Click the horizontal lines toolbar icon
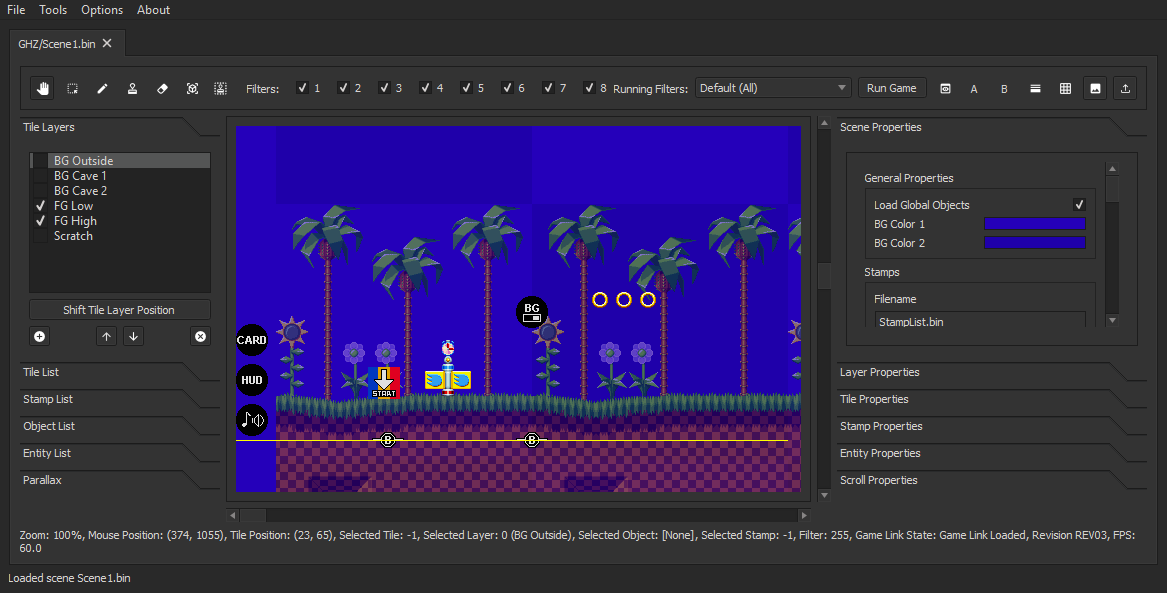This screenshot has height=593, width=1167. pos(1035,89)
